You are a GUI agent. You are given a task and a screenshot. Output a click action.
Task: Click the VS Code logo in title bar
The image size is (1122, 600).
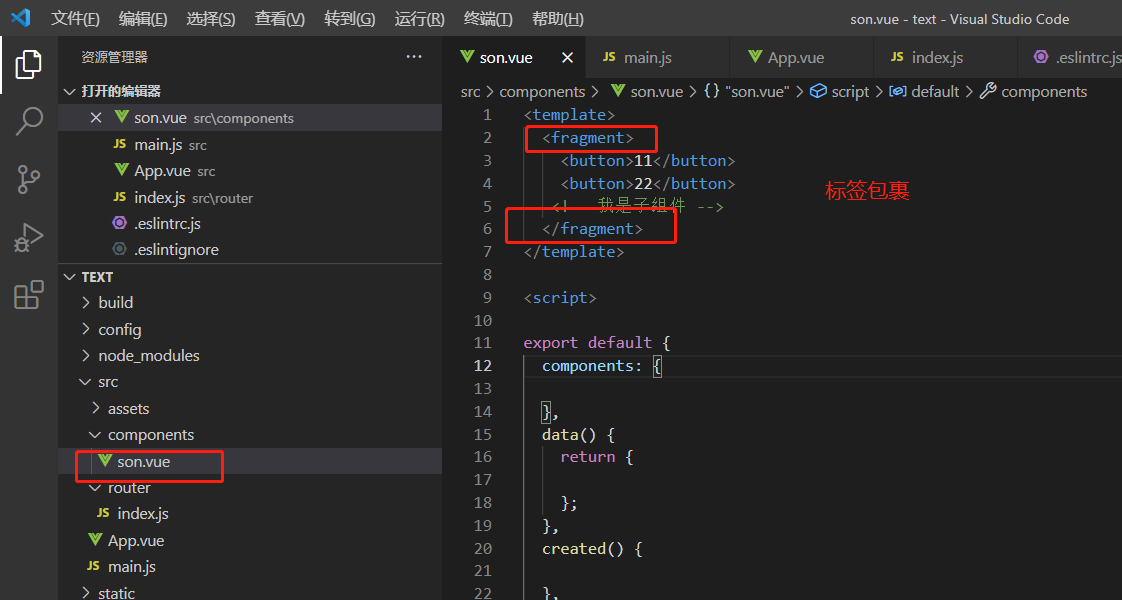(21, 17)
